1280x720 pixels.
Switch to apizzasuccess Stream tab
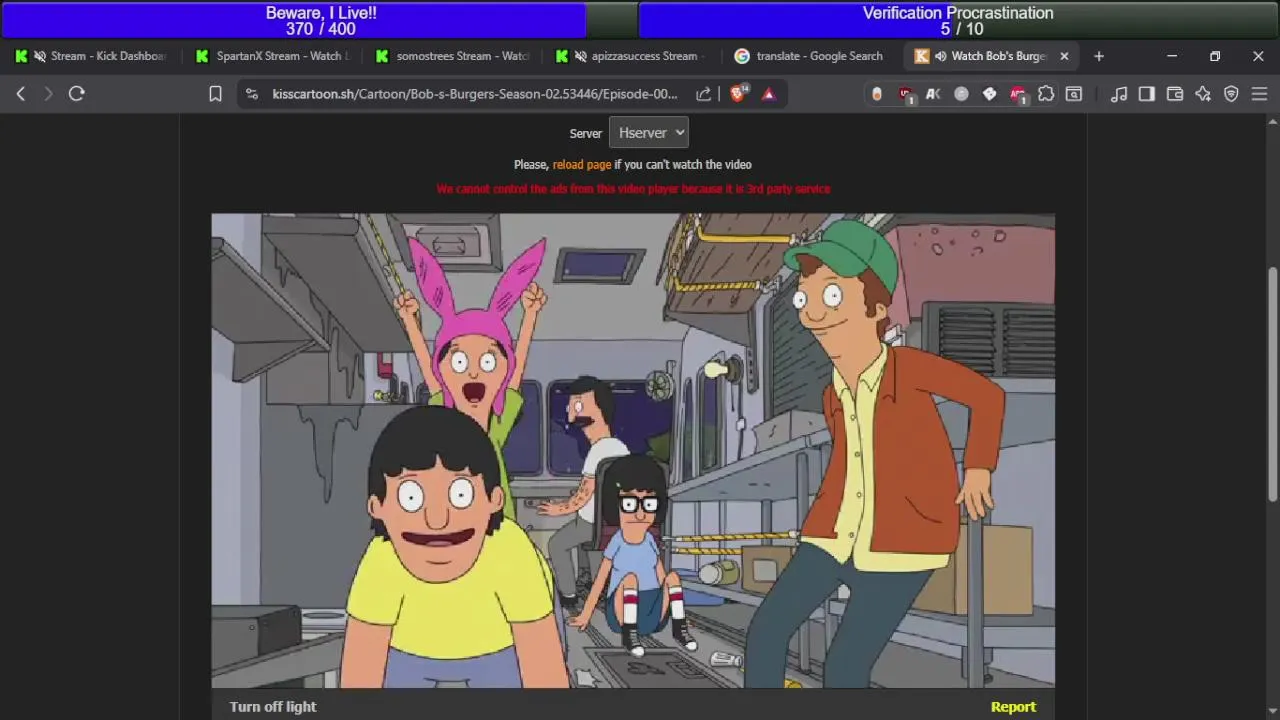click(x=633, y=56)
